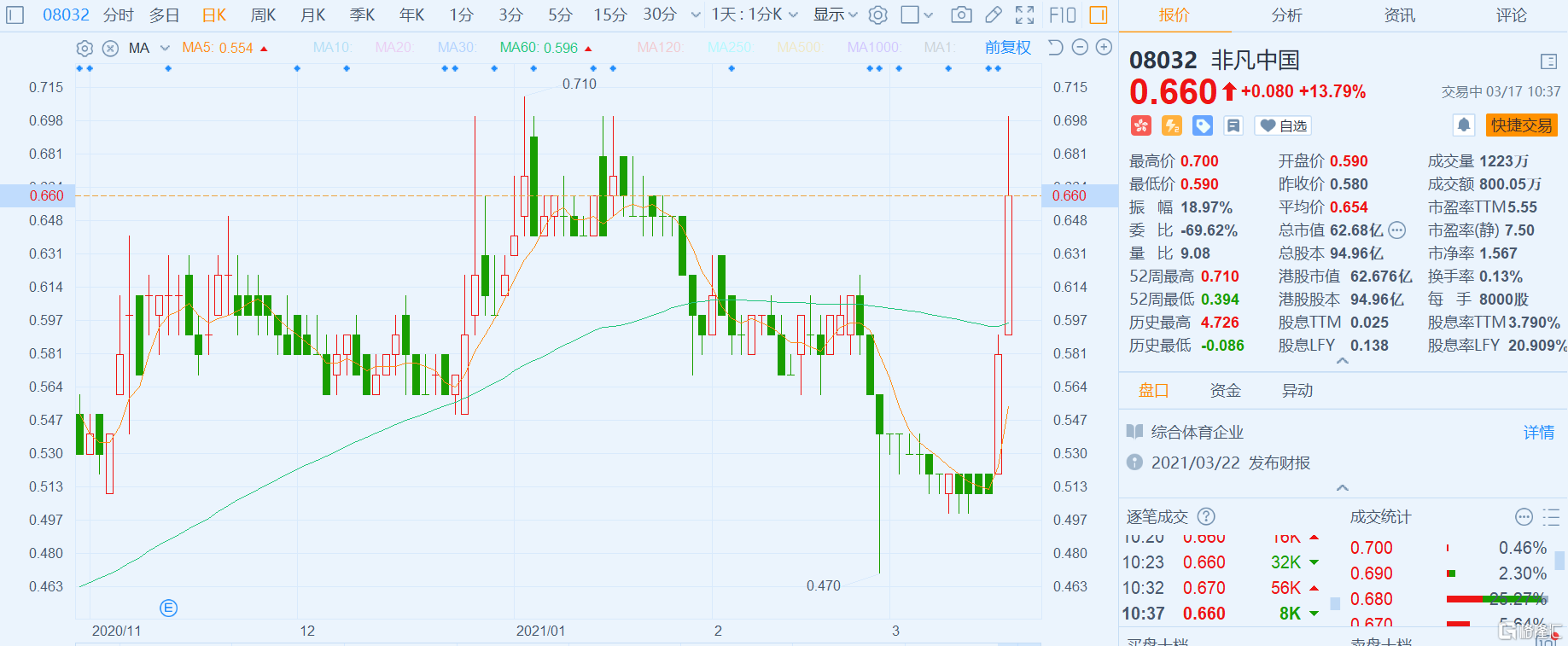Open the layout square dropdown arrow

(929, 15)
